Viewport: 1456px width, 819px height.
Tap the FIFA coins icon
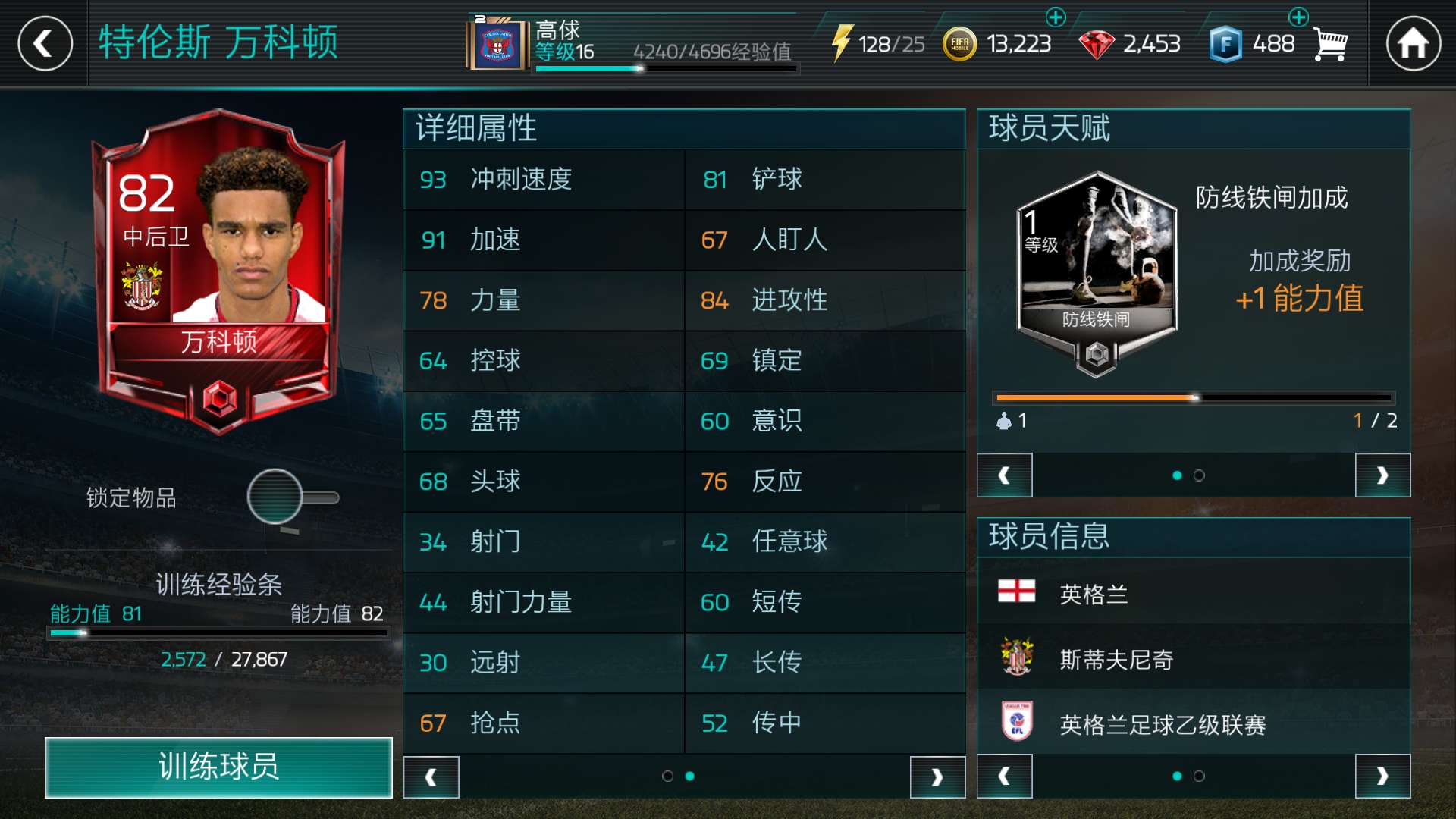[959, 44]
